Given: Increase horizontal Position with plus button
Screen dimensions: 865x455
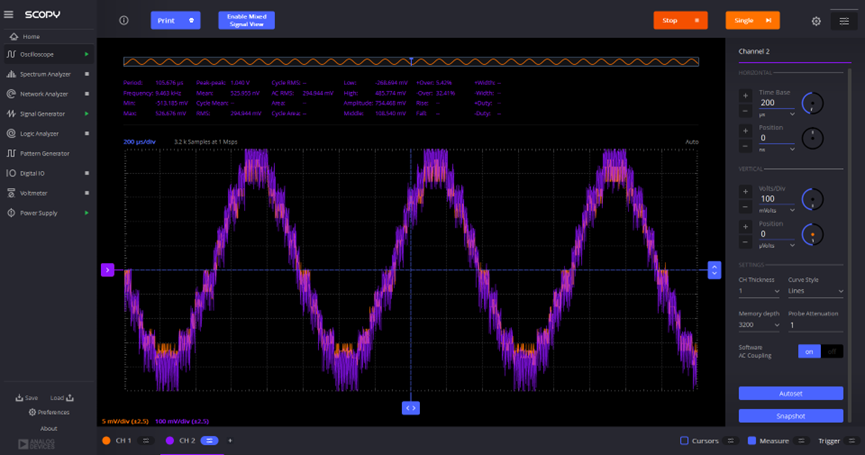Looking at the screenshot, I should (745, 131).
